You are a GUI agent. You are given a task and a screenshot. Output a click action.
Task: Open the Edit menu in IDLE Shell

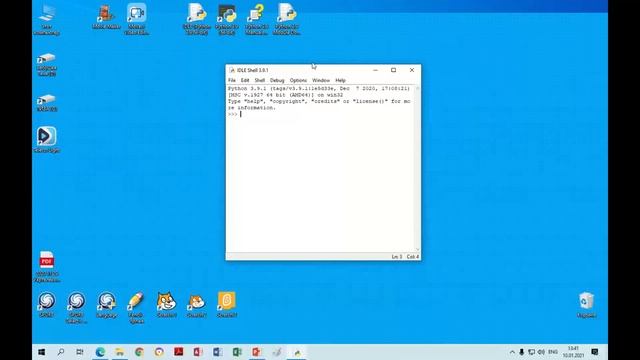pos(245,80)
